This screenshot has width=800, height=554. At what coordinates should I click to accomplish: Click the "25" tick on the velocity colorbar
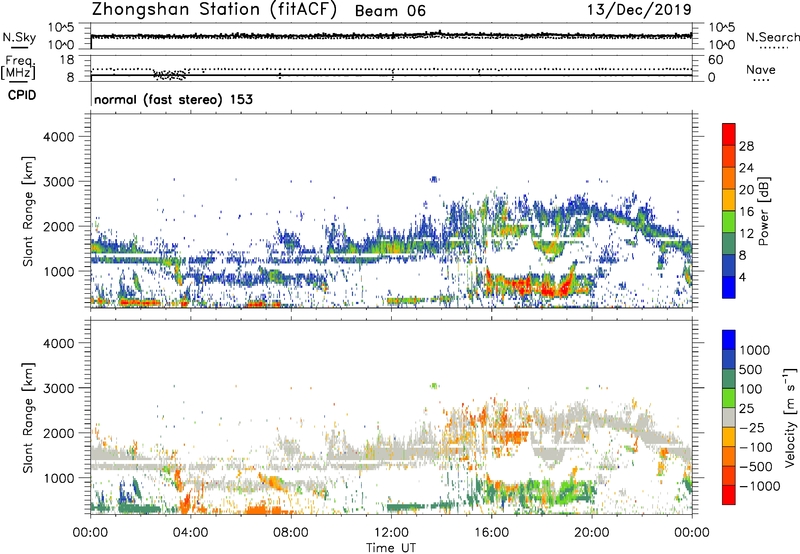pos(746,409)
